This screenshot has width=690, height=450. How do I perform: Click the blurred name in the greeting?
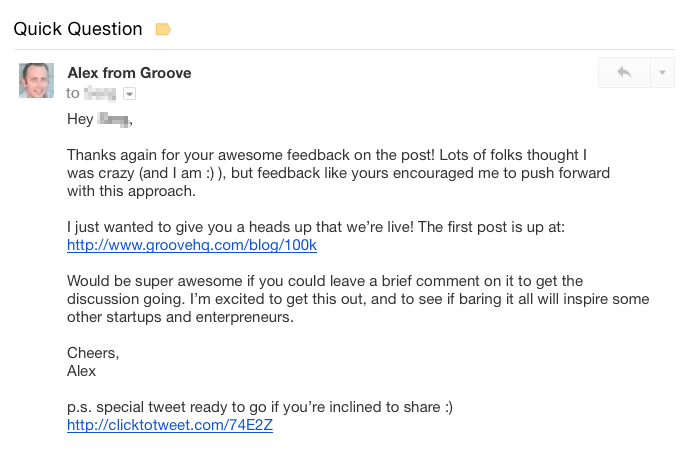(x=113, y=120)
